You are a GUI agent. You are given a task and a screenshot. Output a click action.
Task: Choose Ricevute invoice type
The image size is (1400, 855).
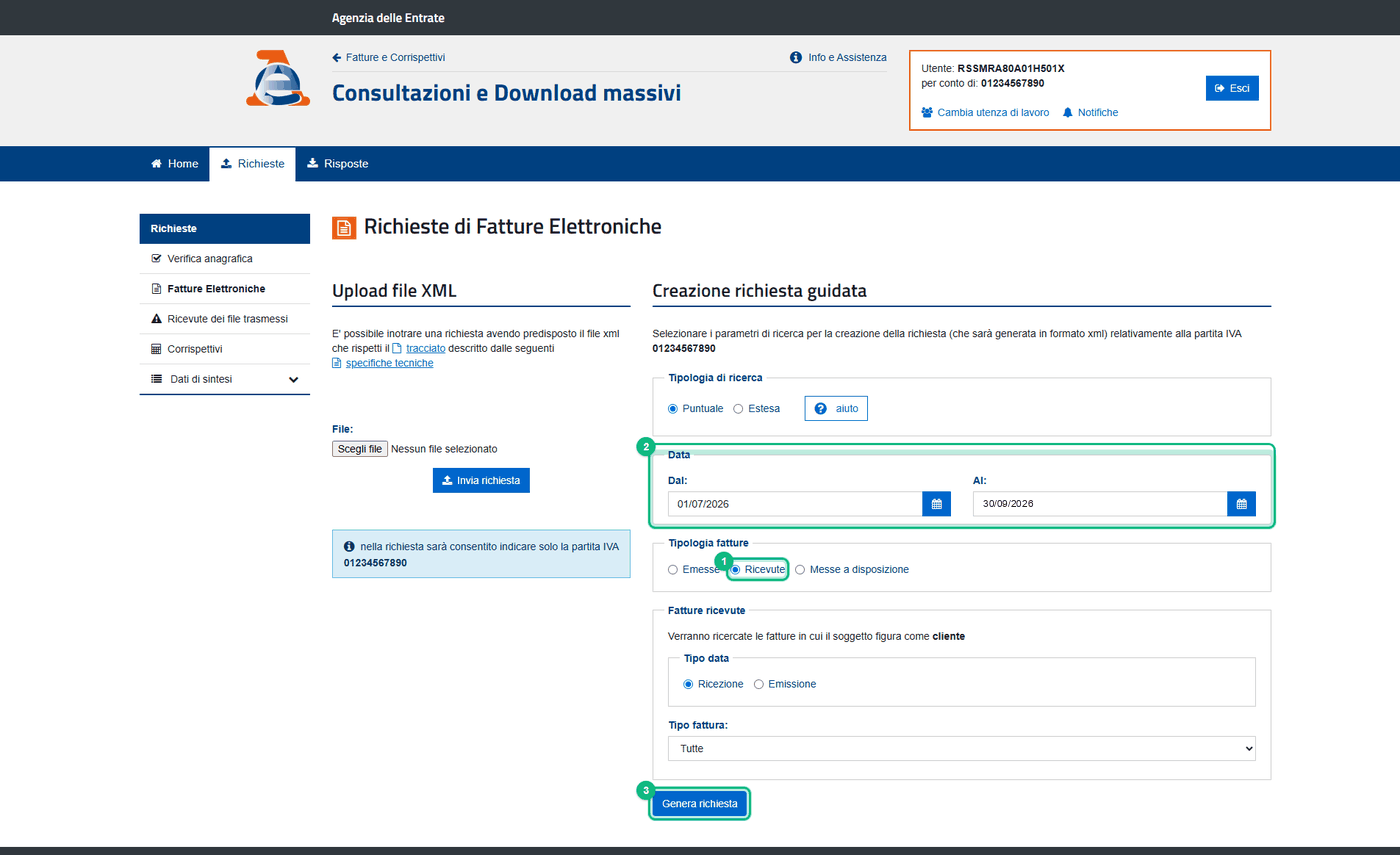pos(736,570)
